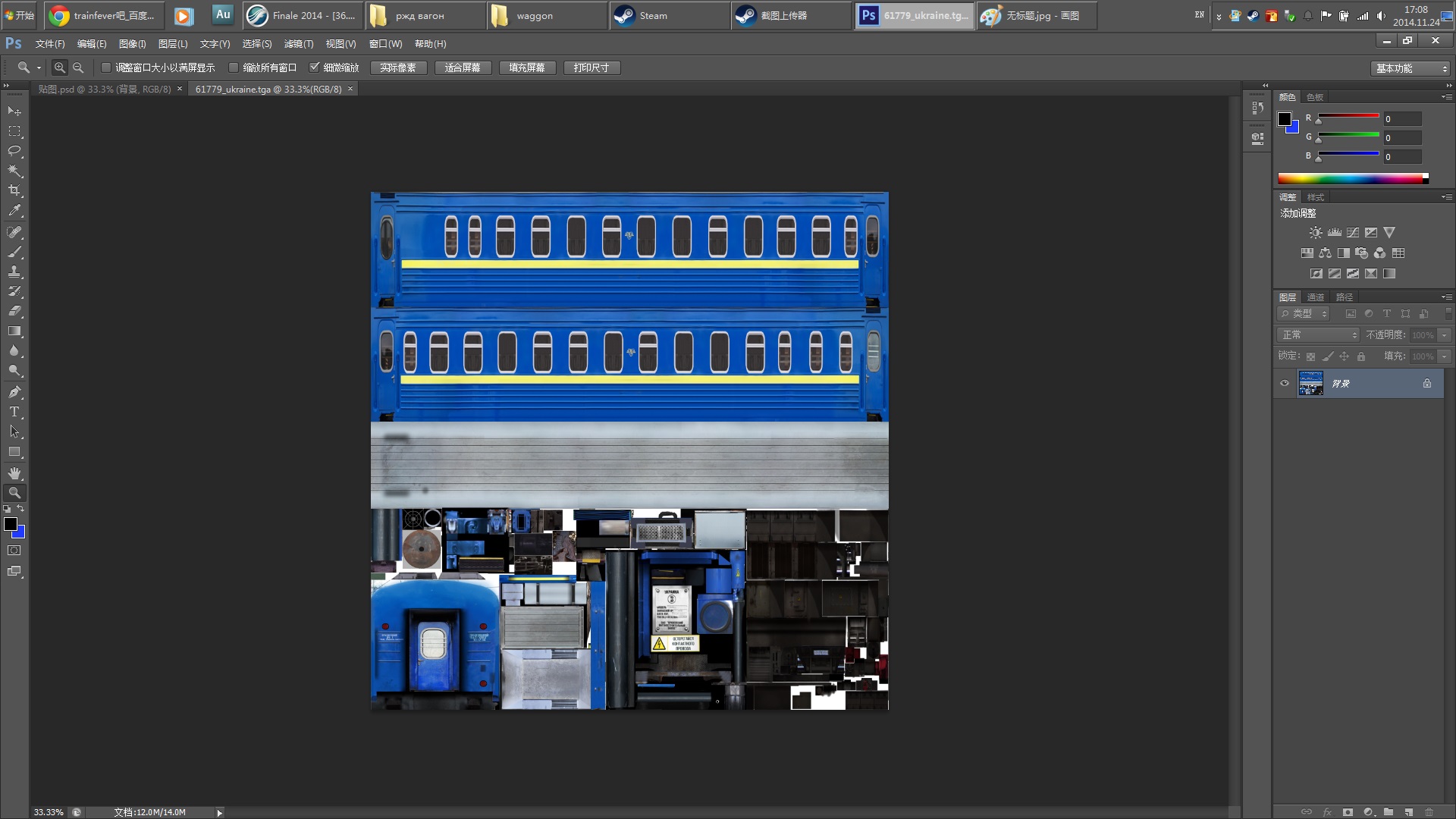Click the zoom out magnifier icon
This screenshot has width=1456, height=819.
78,68
